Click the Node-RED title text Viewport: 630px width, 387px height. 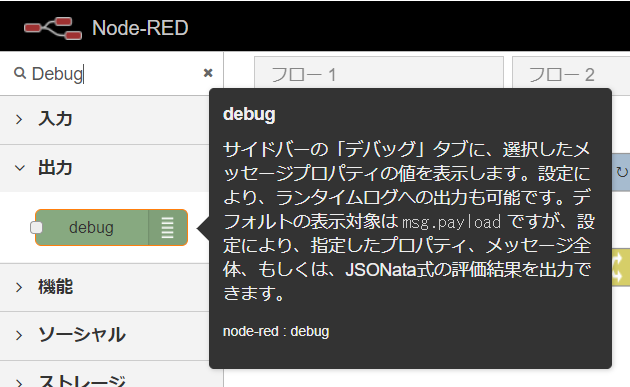click(x=140, y=28)
